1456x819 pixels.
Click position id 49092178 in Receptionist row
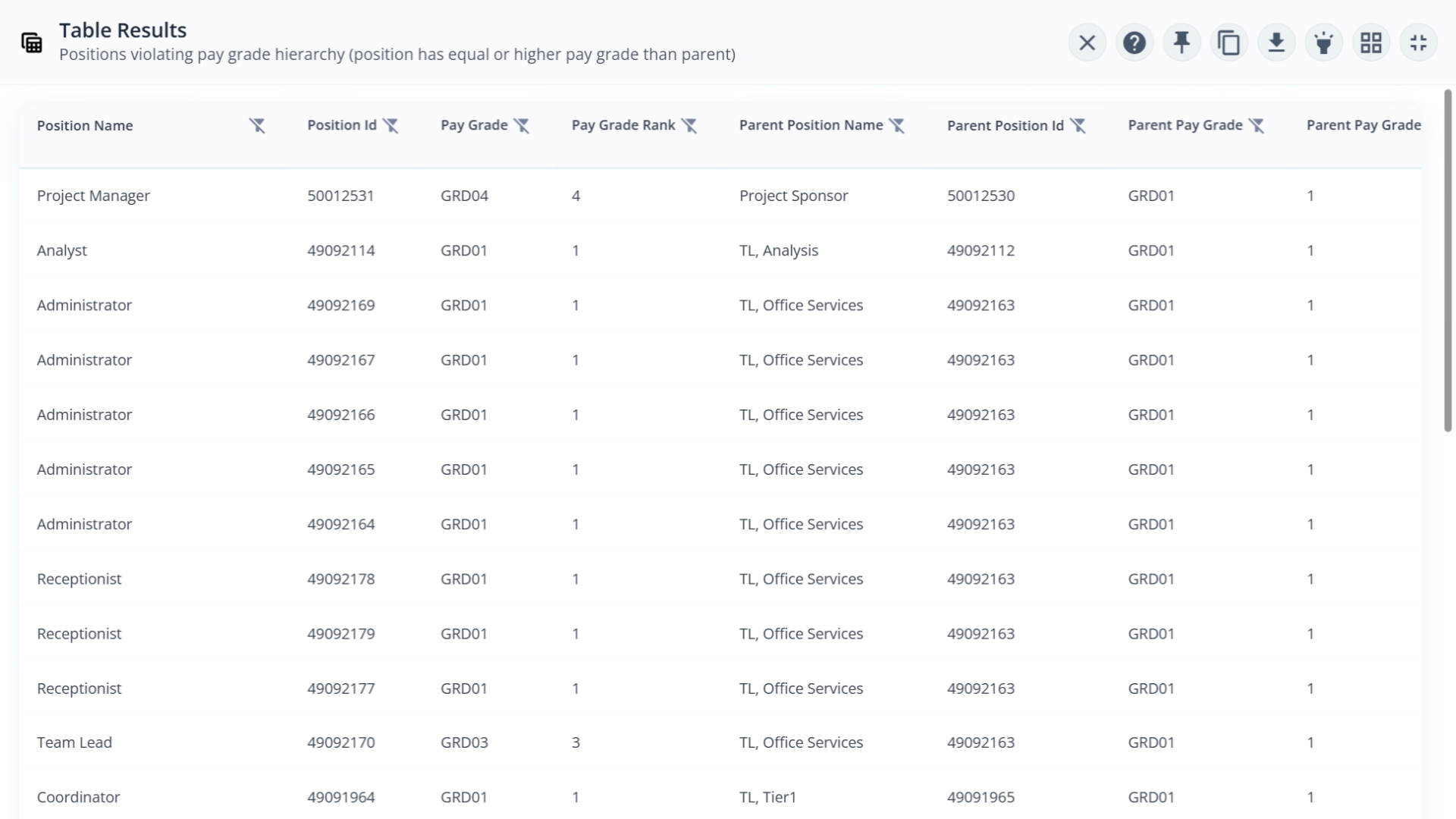click(340, 578)
